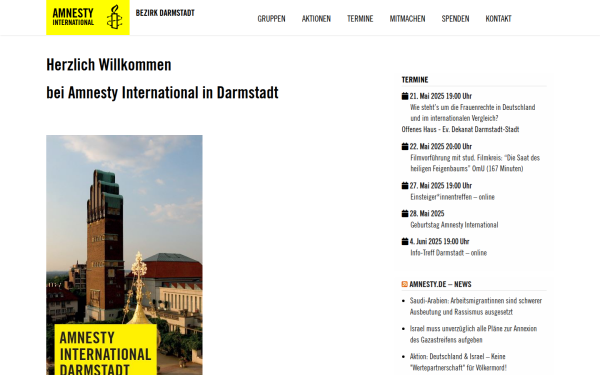Open the Aktionen menu item

[316, 18]
